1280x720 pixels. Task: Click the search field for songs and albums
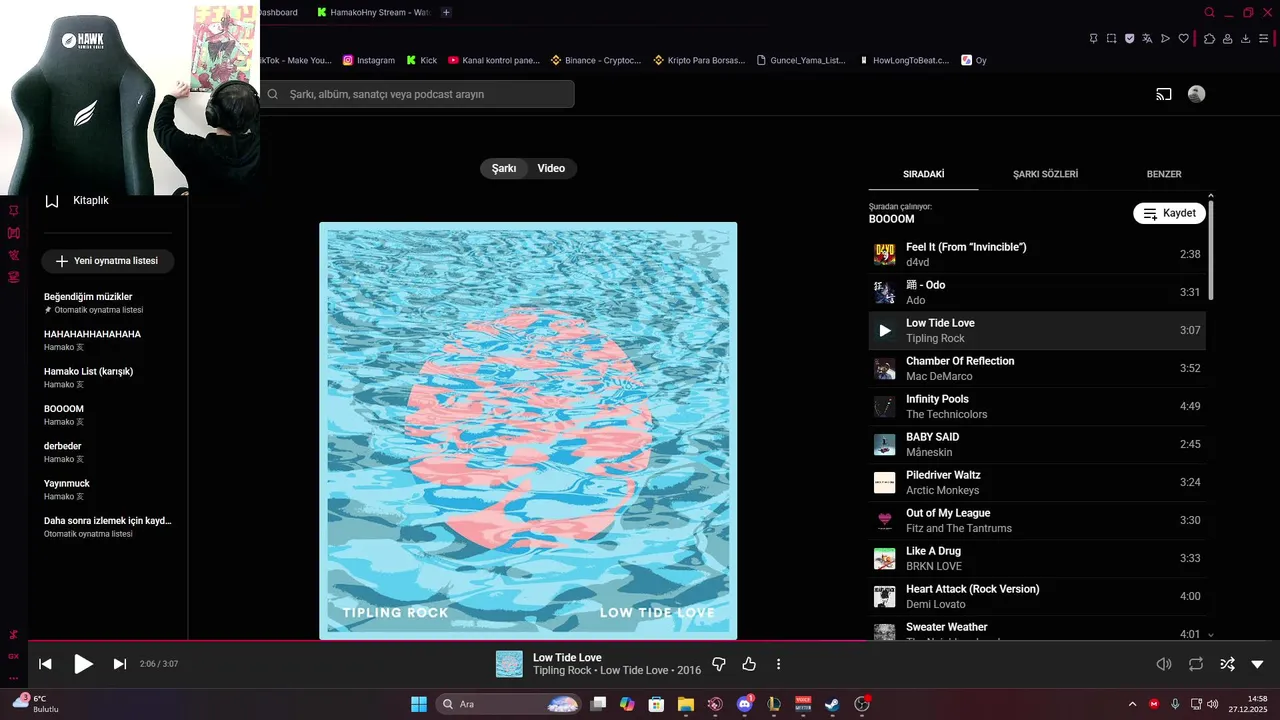[418, 94]
